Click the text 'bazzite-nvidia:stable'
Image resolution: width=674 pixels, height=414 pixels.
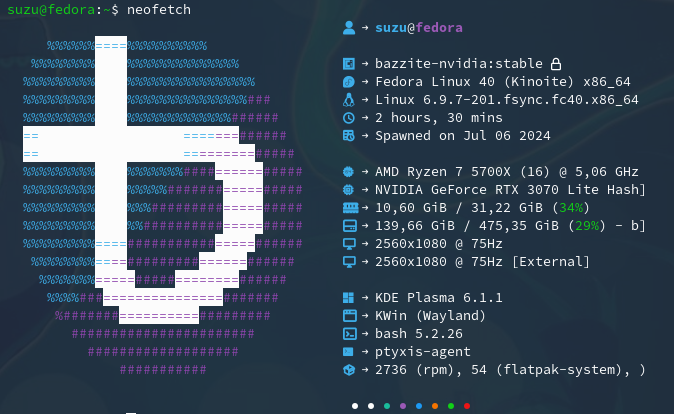coord(459,64)
